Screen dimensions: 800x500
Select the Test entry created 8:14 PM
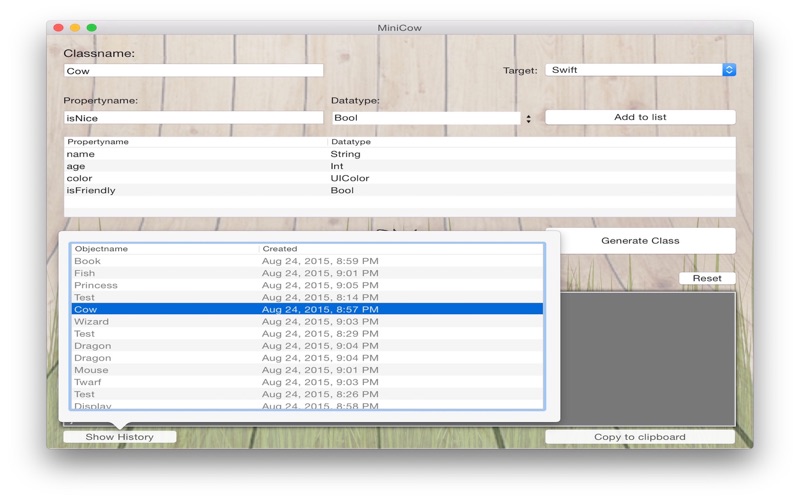pyautogui.click(x=307, y=297)
